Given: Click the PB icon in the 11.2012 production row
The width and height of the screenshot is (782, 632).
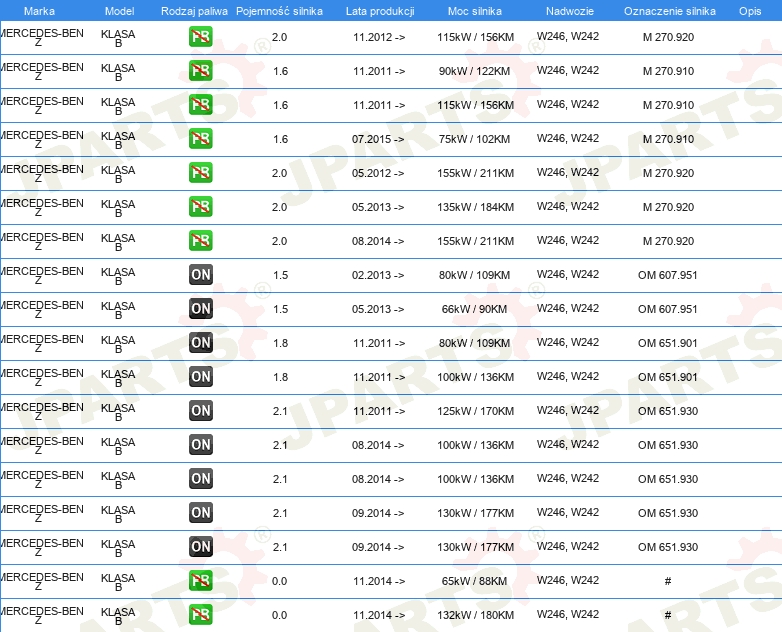Looking at the screenshot, I should click(201, 37).
